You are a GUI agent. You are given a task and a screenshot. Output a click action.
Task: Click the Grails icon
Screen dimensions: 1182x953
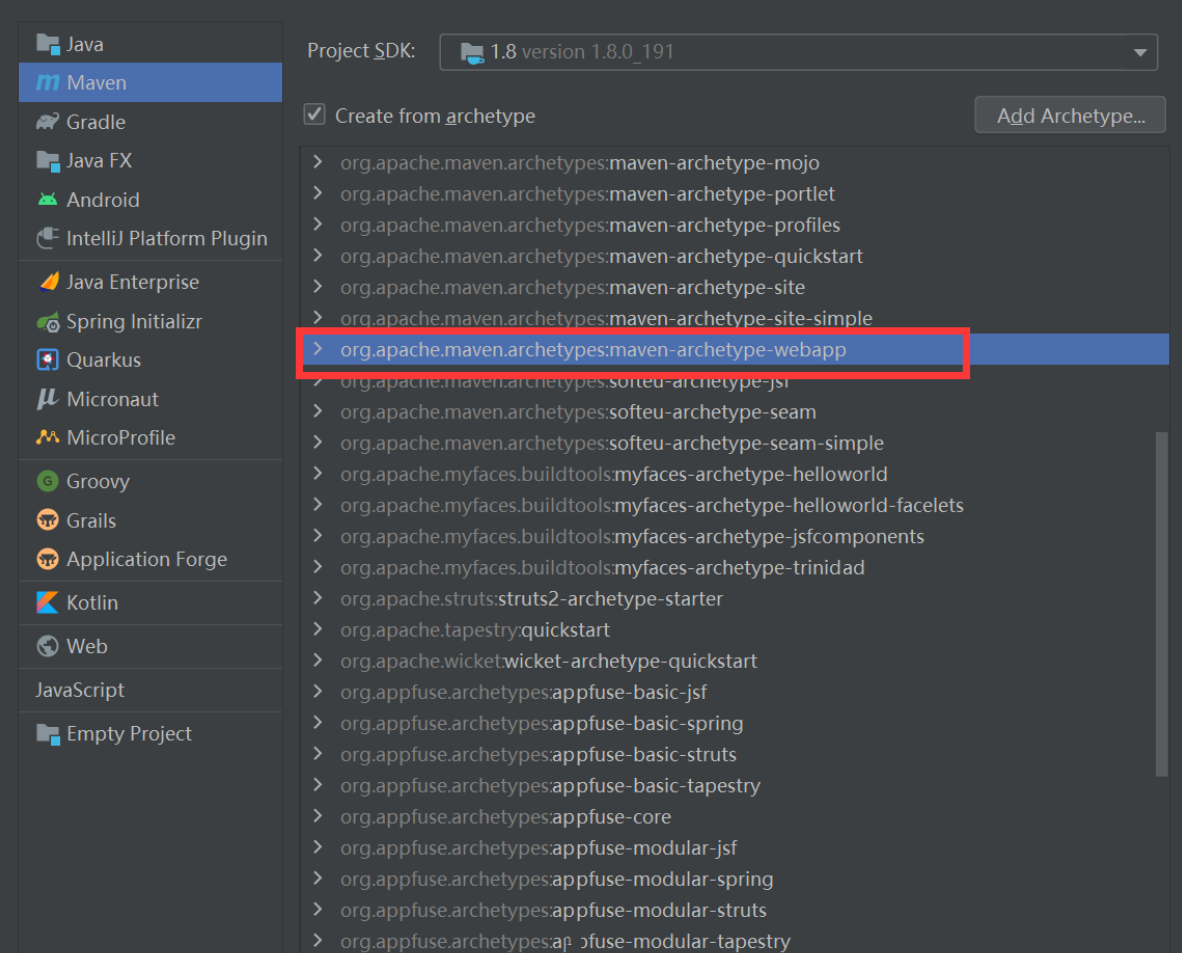[47, 520]
